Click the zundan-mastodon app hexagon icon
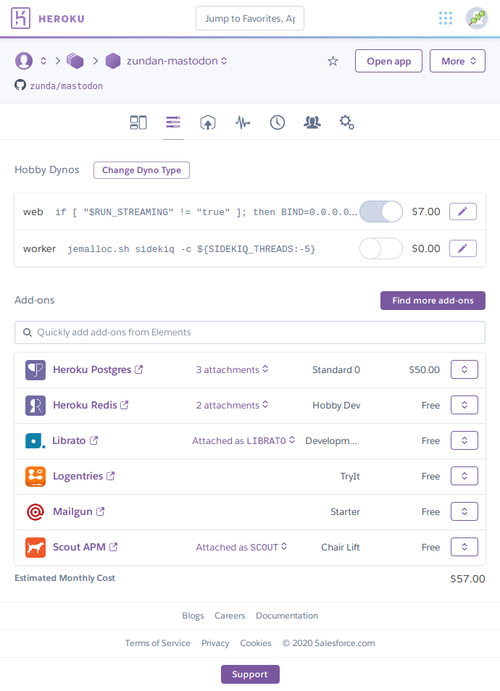Screen dimensions: 500x691 [113, 61]
